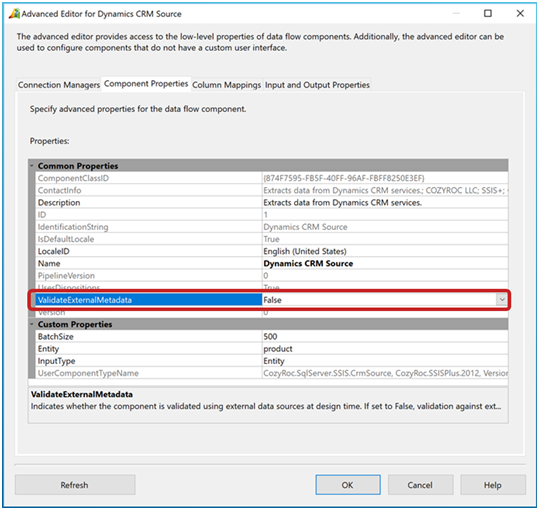Image resolution: width=539 pixels, height=510 pixels.
Task: Click the Cancel button
Action: pos(420,485)
